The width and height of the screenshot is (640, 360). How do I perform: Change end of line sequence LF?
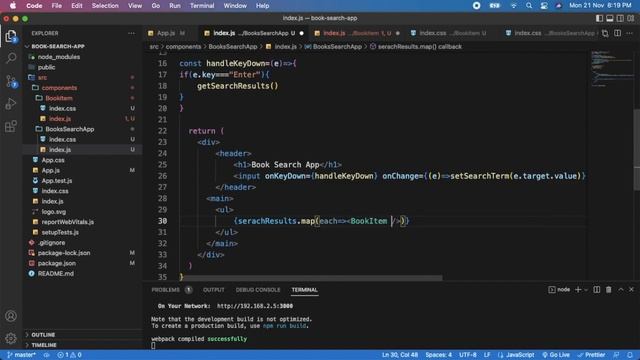coord(487,355)
